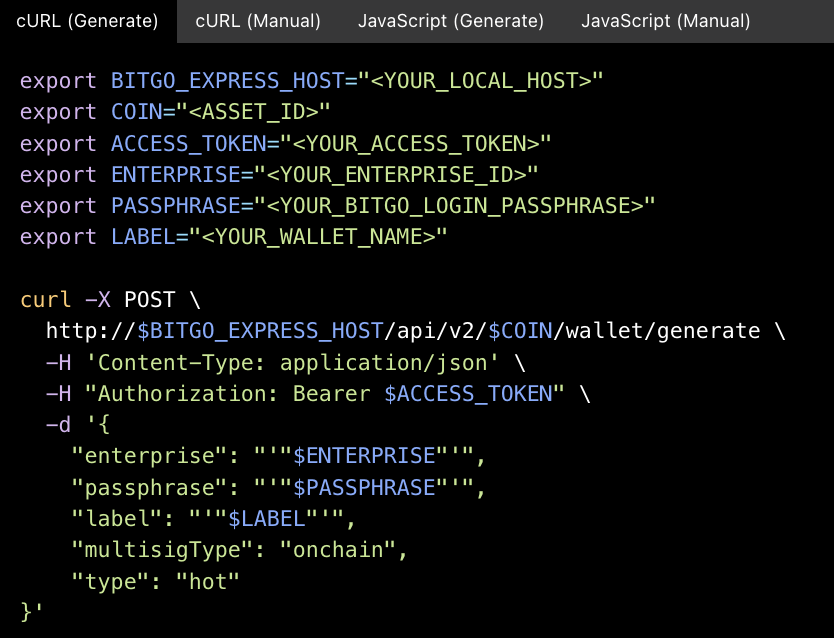Viewport: 834px width, 638px height.
Task: Click the curl command keyword
Action: point(46,298)
